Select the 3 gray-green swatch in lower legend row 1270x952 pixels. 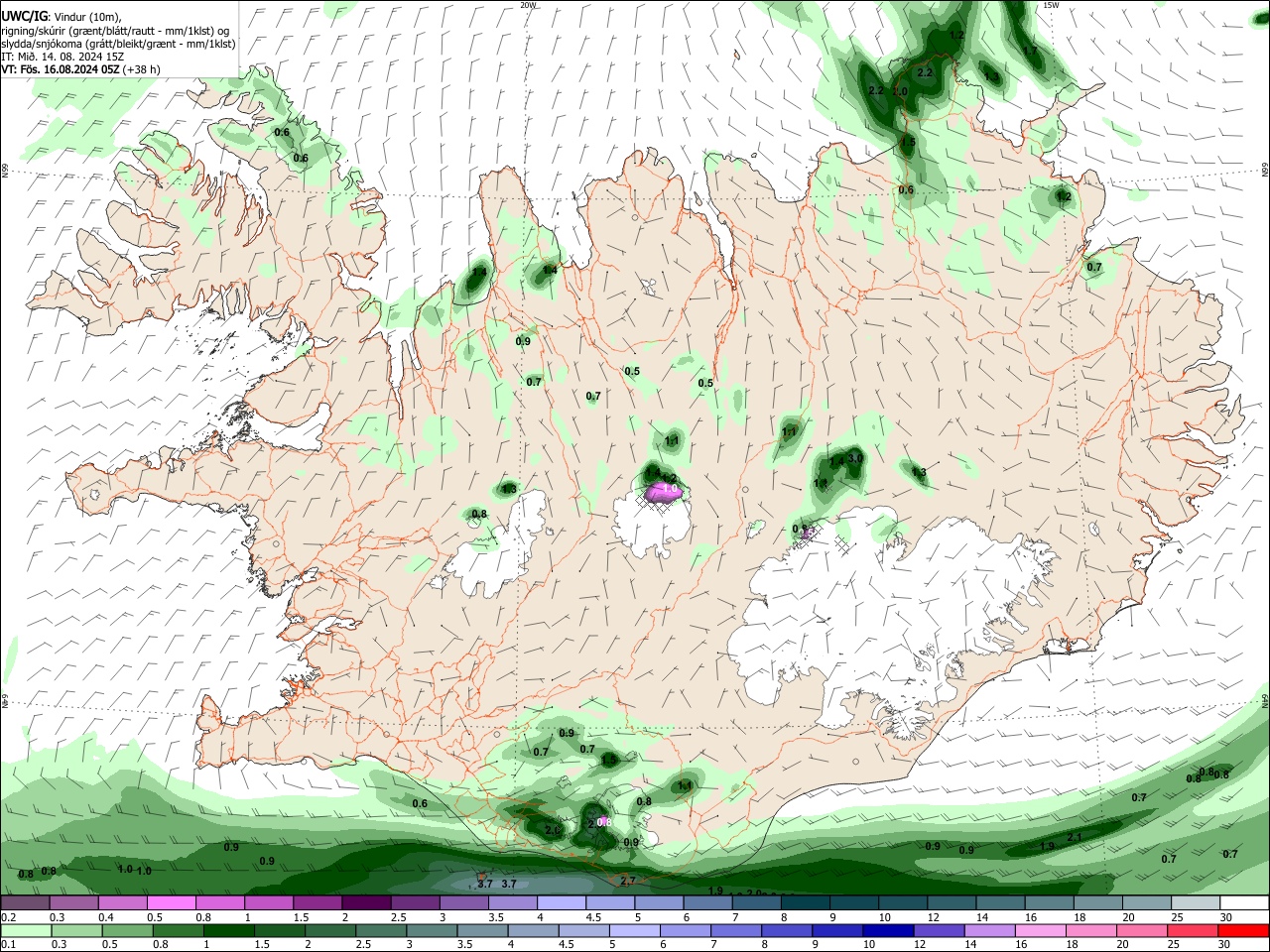(431, 930)
